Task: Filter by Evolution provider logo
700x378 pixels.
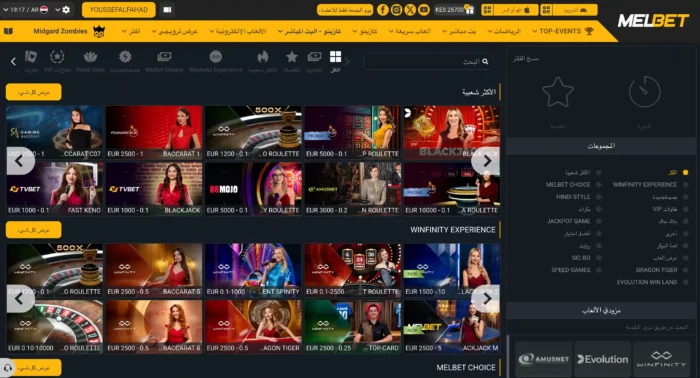Action: [603, 359]
